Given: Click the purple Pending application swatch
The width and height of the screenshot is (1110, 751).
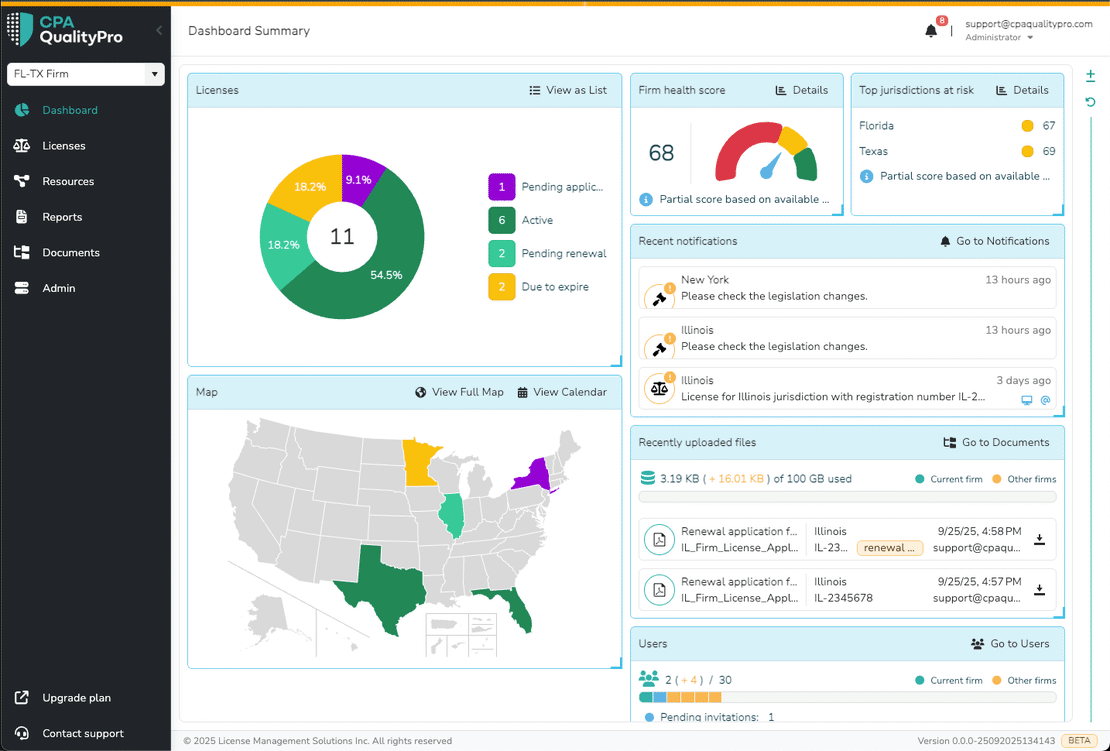Looking at the screenshot, I should pos(502,187).
